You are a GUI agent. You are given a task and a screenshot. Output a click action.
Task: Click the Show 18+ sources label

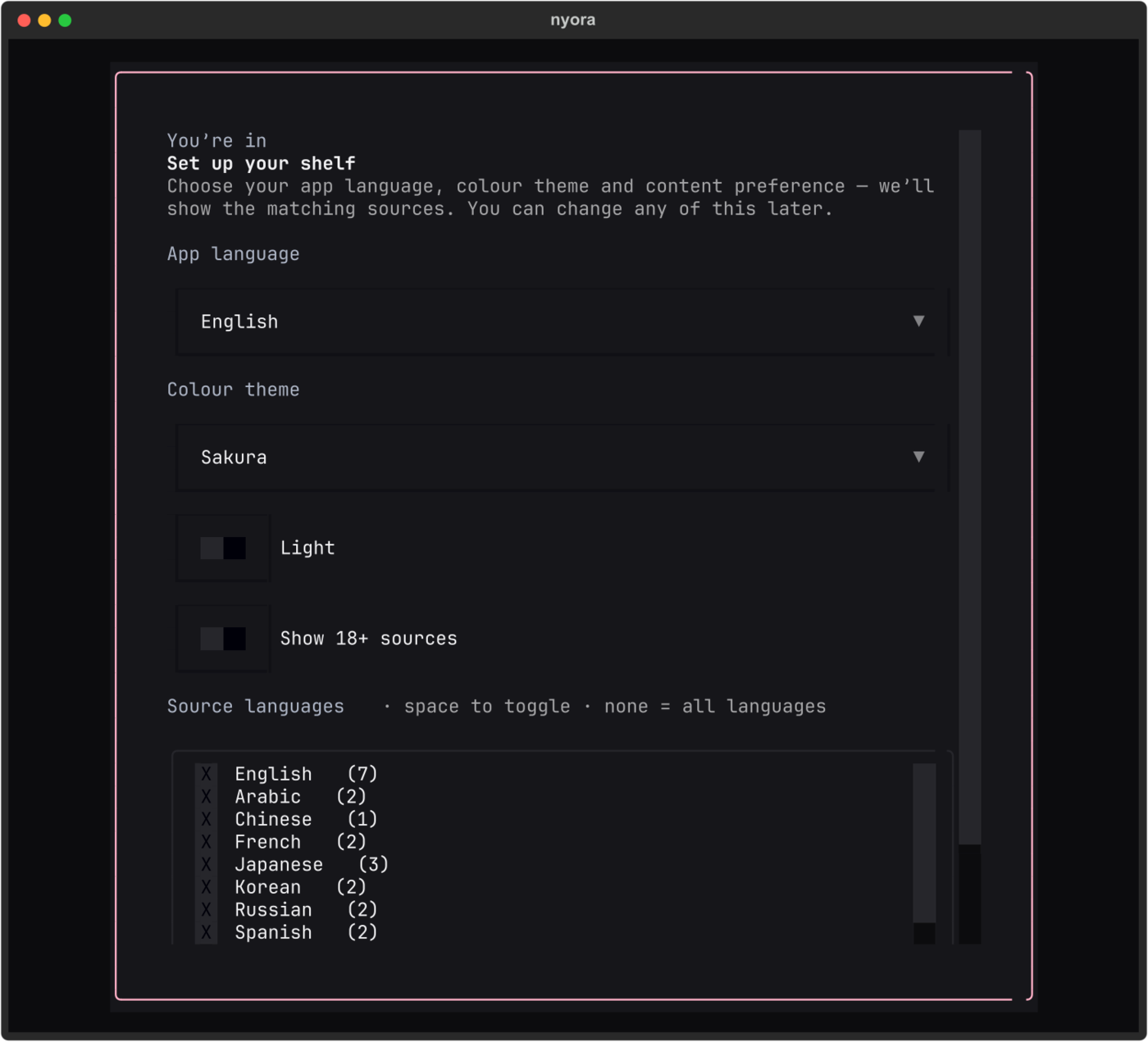pyautogui.click(x=369, y=639)
